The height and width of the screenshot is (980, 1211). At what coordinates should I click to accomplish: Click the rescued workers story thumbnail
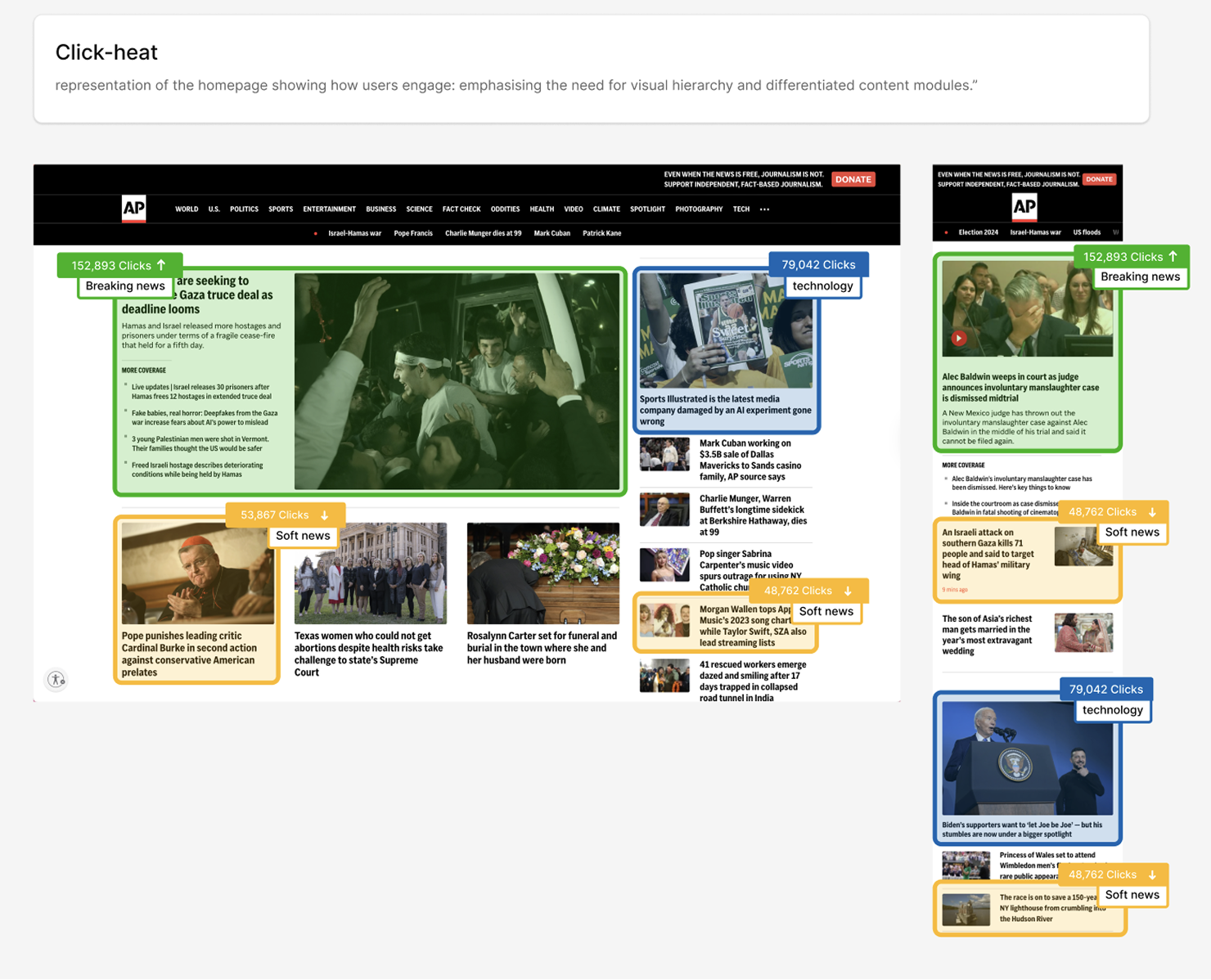coord(664,677)
